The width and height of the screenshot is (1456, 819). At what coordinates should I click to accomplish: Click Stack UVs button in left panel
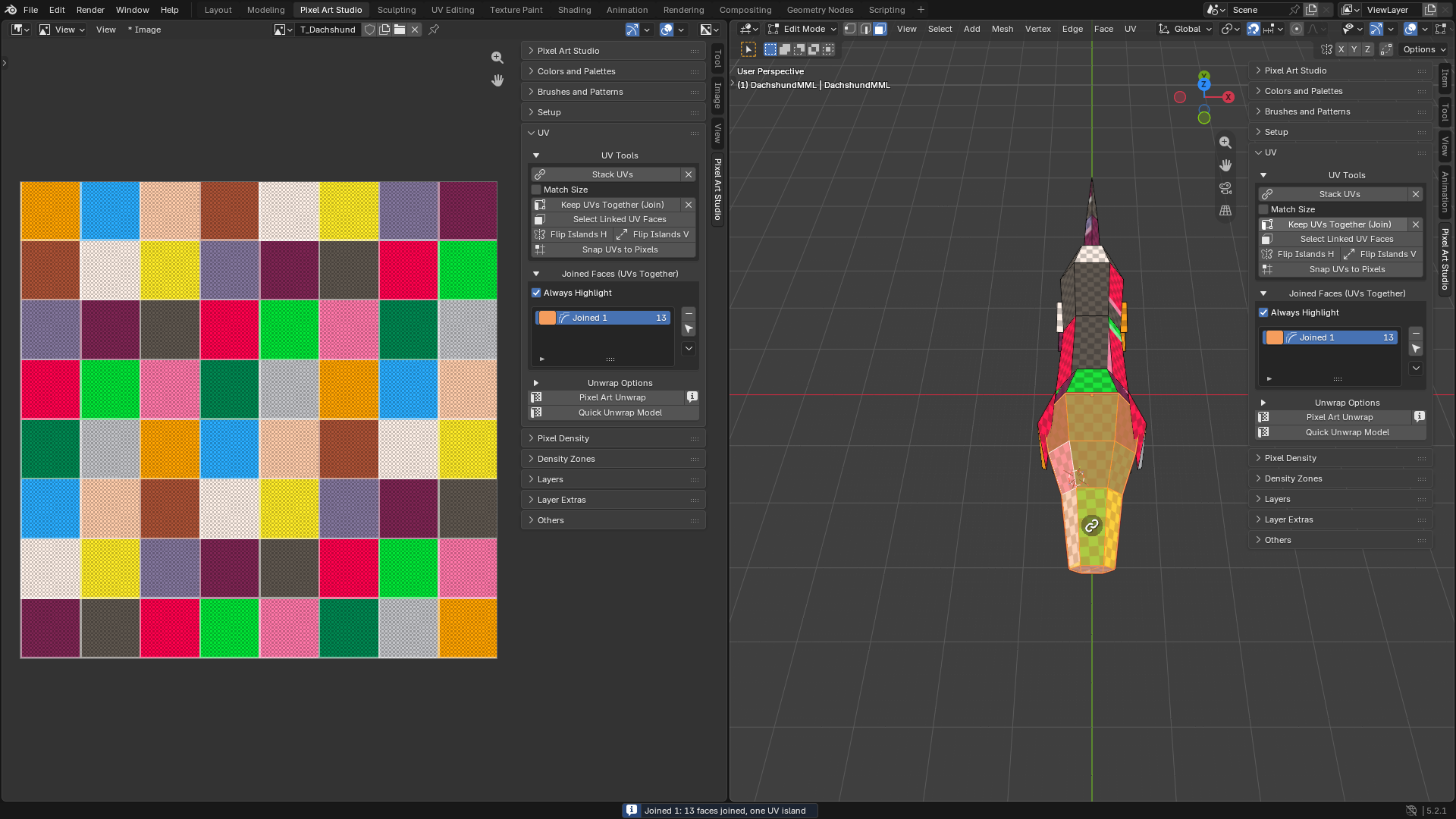click(606, 174)
